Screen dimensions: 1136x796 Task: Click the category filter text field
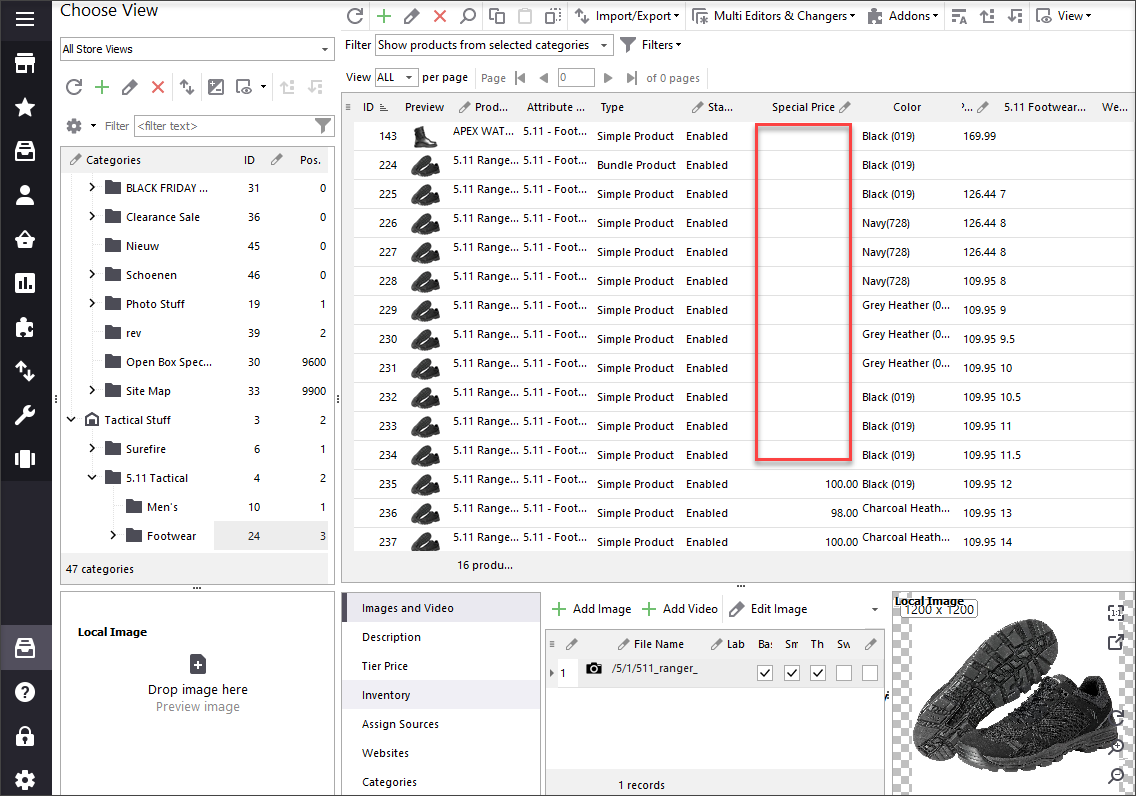click(x=224, y=126)
